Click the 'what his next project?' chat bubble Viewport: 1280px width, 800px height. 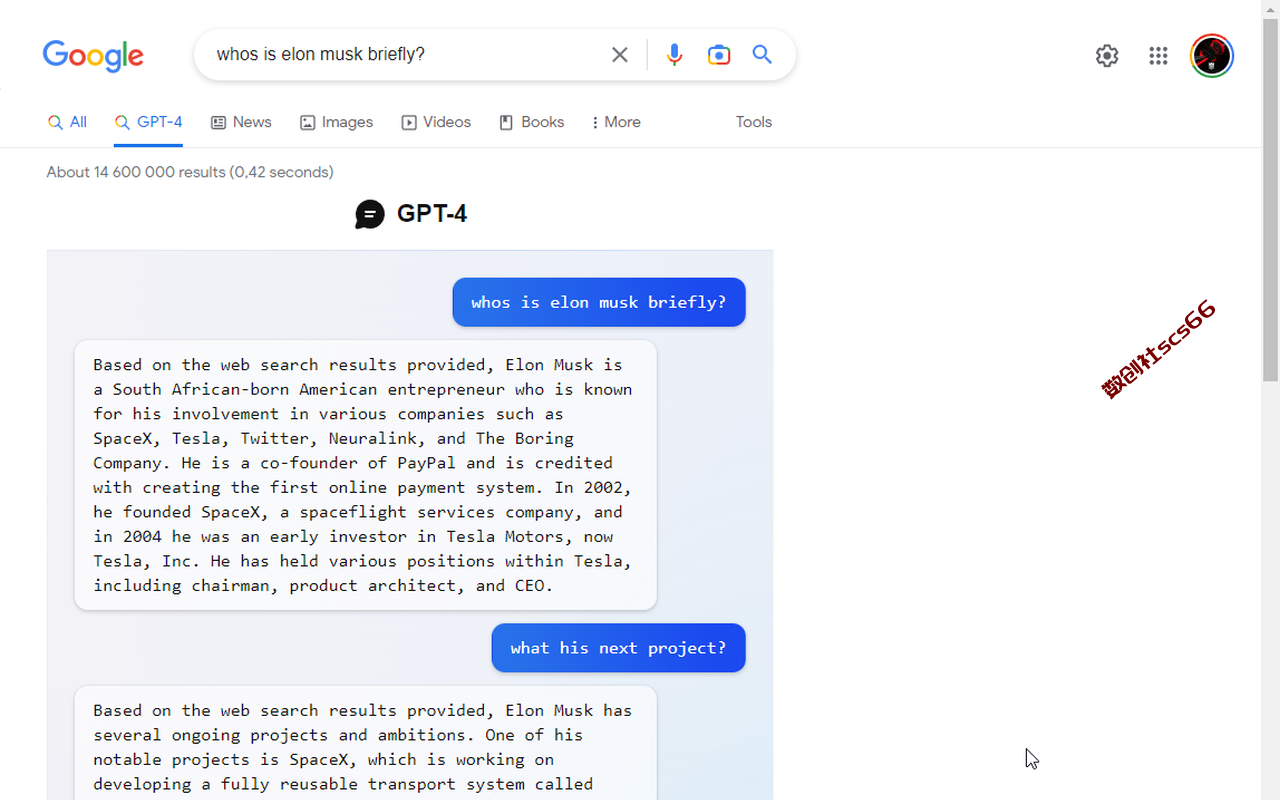[x=618, y=648]
